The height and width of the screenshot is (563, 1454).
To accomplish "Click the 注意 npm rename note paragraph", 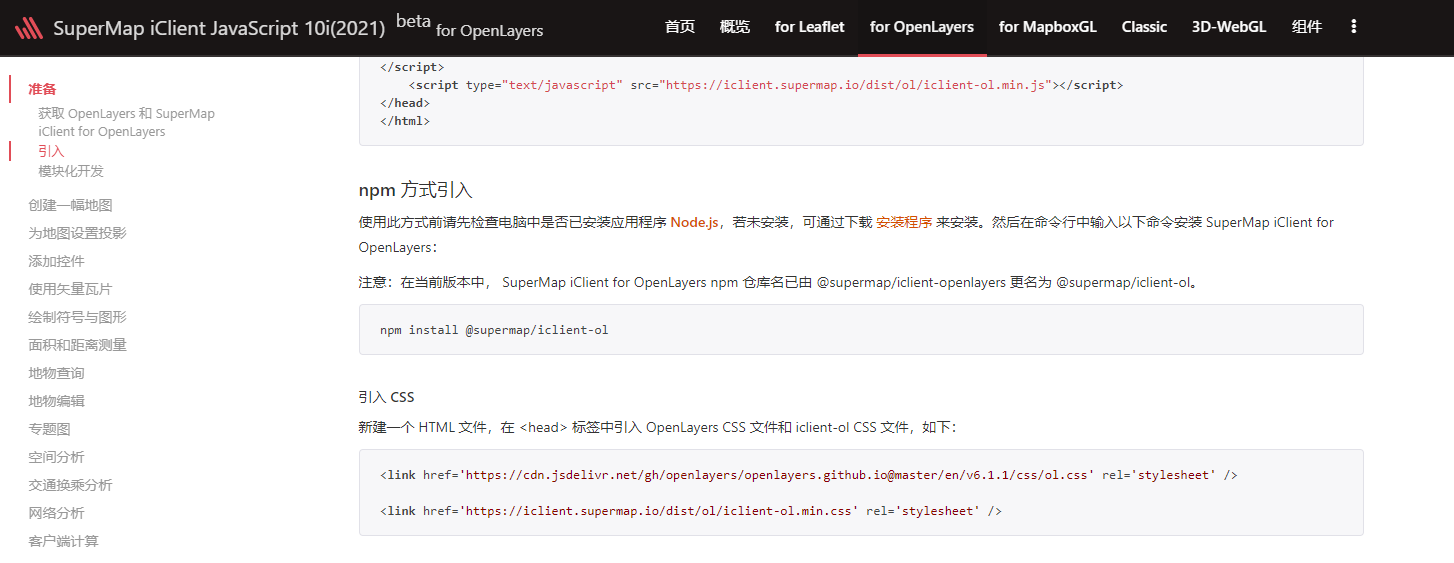I will (779, 282).
